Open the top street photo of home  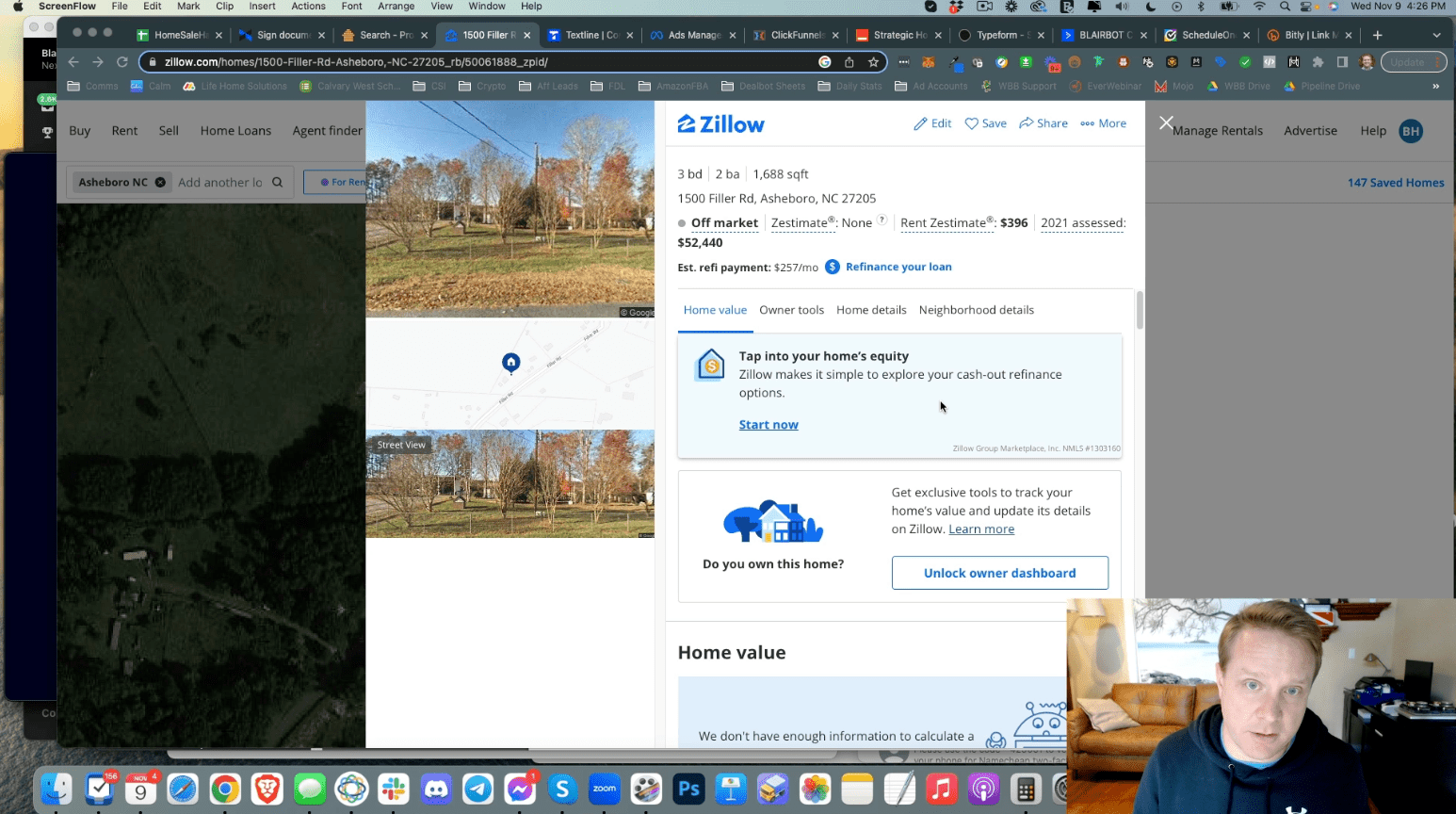click(x=510, y=209)
